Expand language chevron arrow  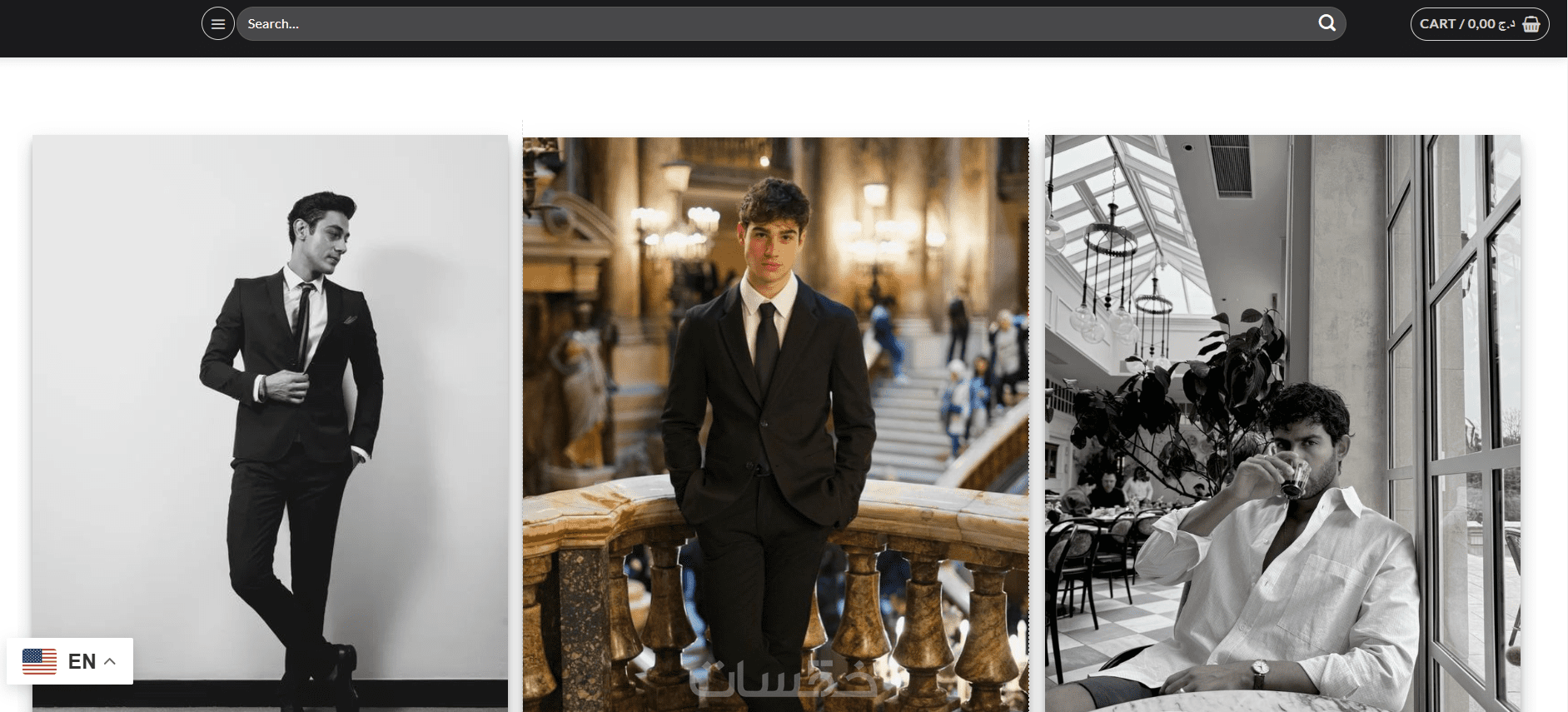(x=110, y=661)
